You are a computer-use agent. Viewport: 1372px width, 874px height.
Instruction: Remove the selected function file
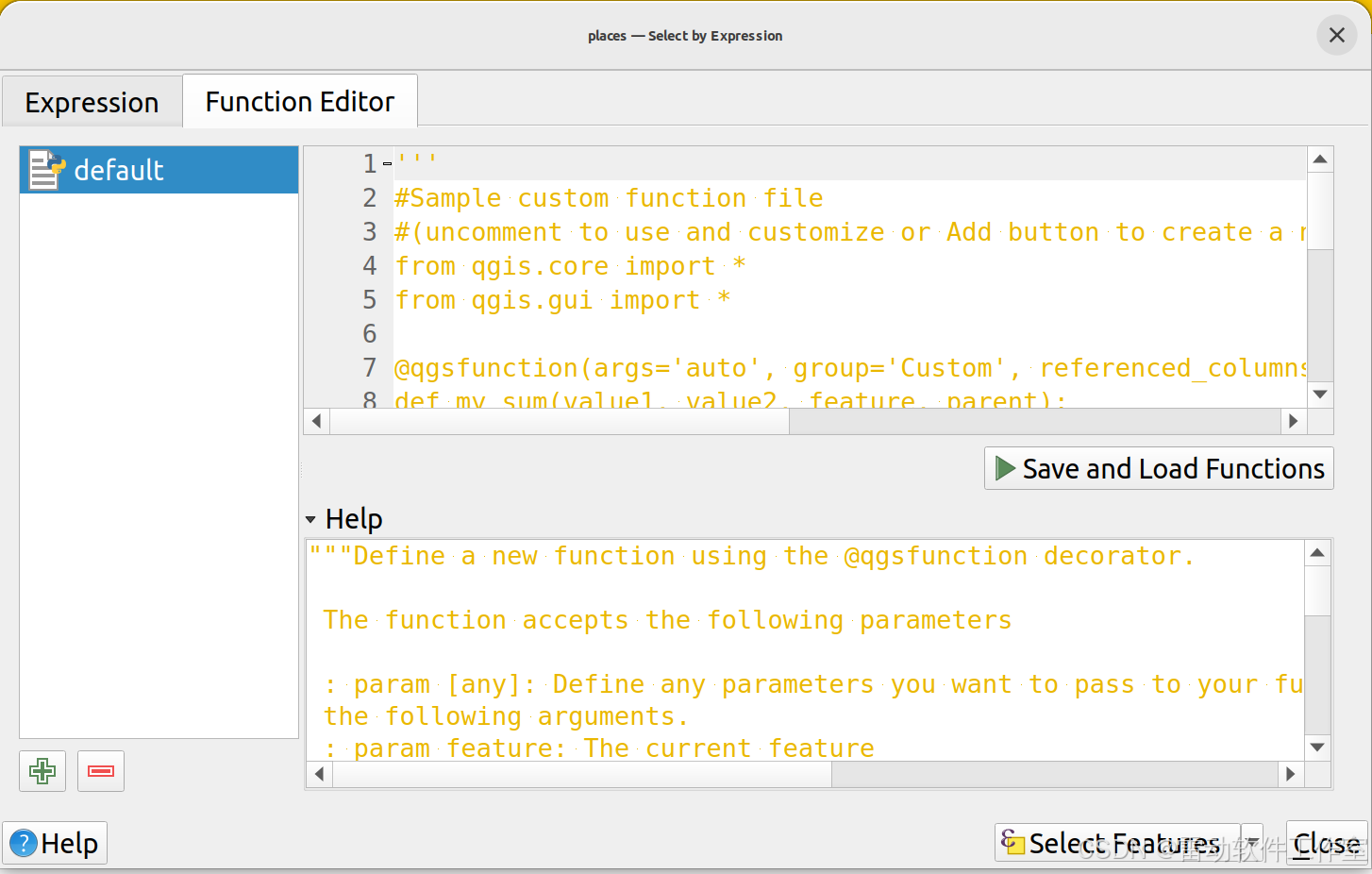pyautogui.click(x=101, y=771)
